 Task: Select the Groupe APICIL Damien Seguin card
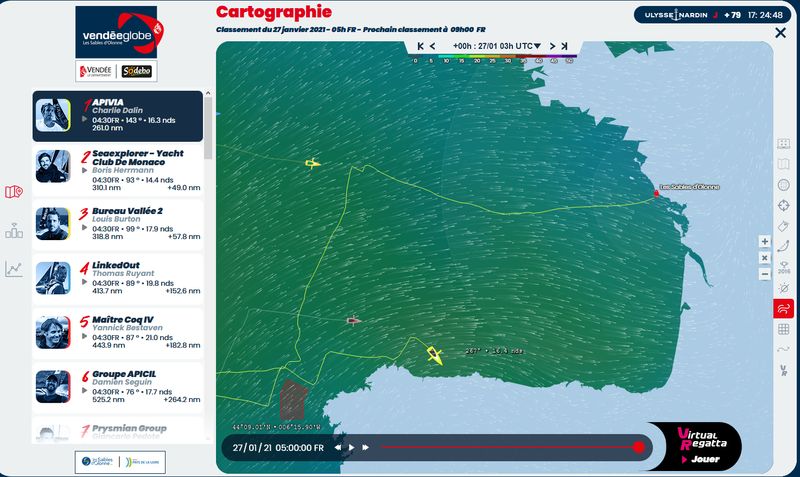(118, 388)
